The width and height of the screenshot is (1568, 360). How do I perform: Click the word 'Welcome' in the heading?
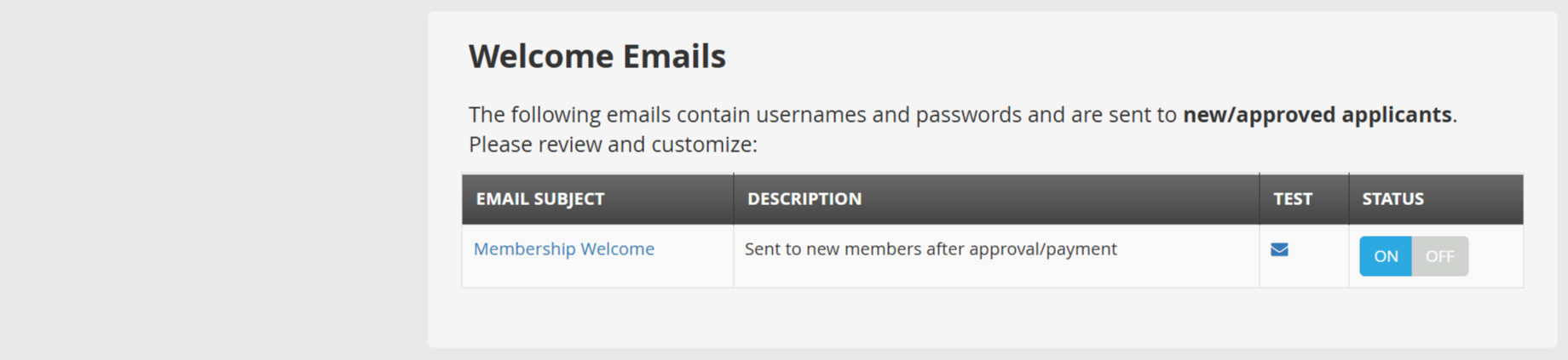[x=540, y=56]
